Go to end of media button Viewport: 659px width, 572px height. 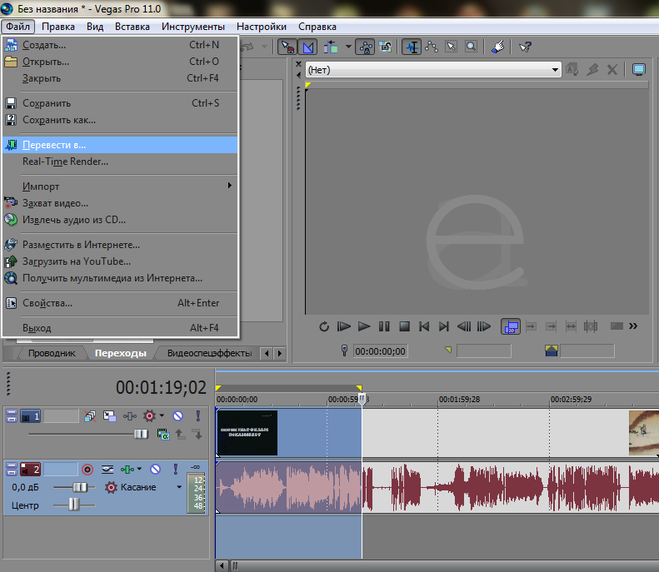(x=444, y=327)
